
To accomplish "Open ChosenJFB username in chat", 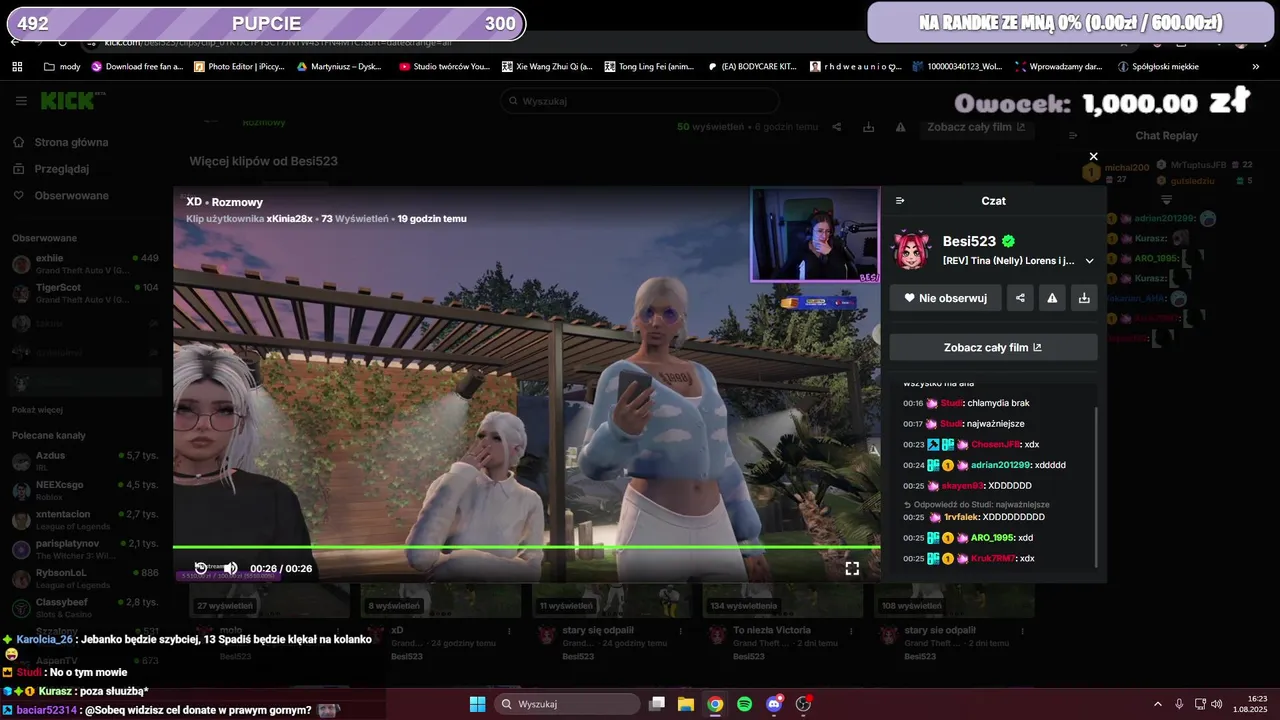I will click(996, 444).
